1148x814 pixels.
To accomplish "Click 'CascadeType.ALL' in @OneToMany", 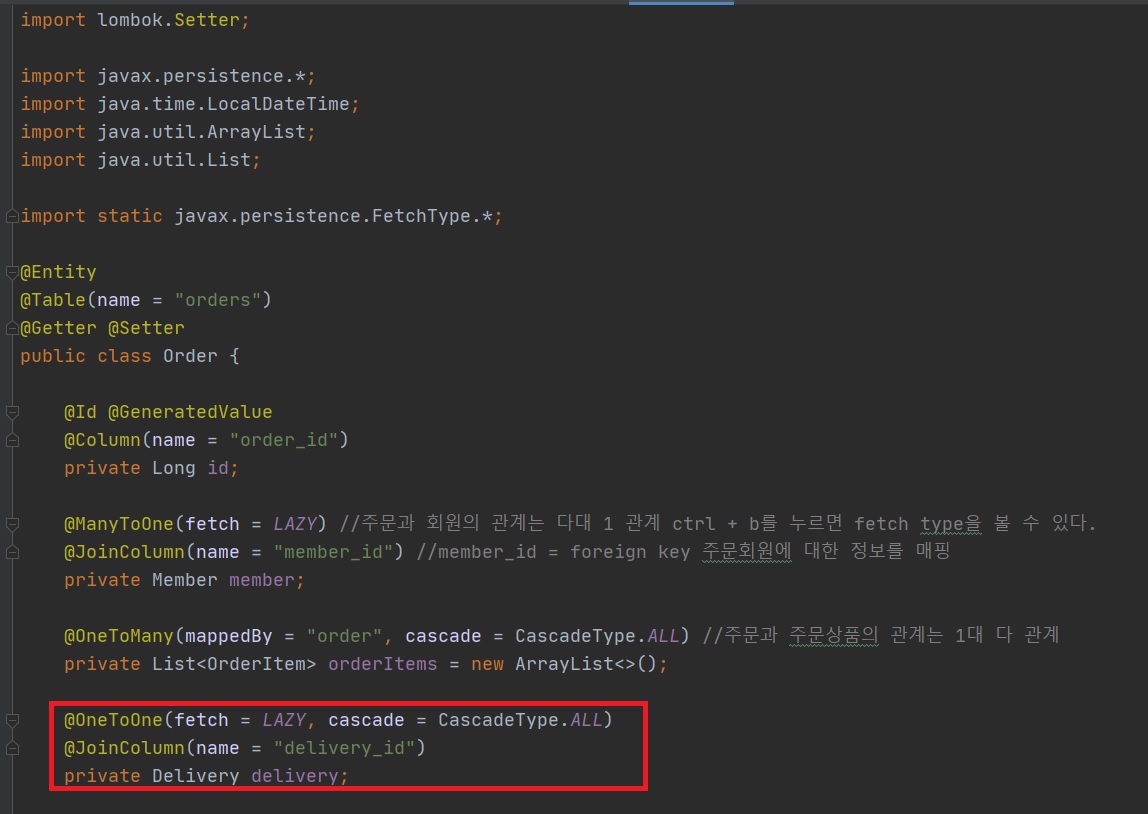I will pos(597,636).
